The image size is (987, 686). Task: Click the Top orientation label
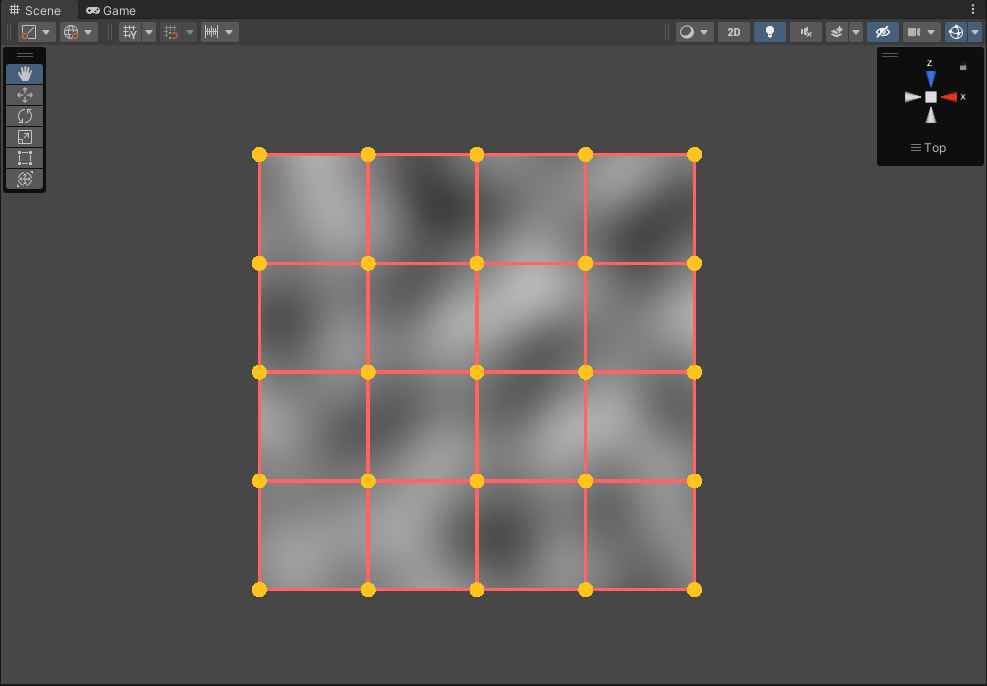(x=928, y=147)
